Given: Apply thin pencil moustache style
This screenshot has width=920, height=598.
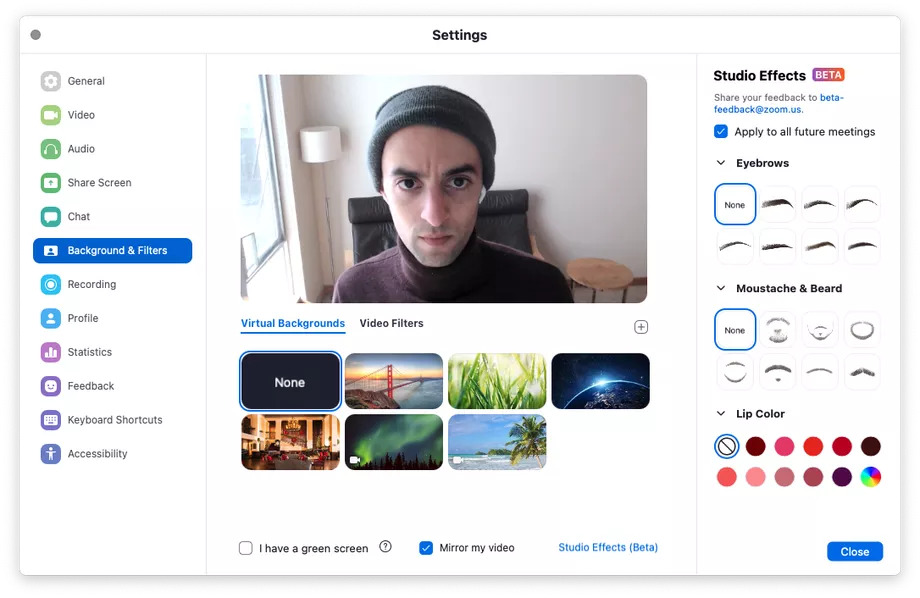Looking at the screenshot, I should point(820,372).
